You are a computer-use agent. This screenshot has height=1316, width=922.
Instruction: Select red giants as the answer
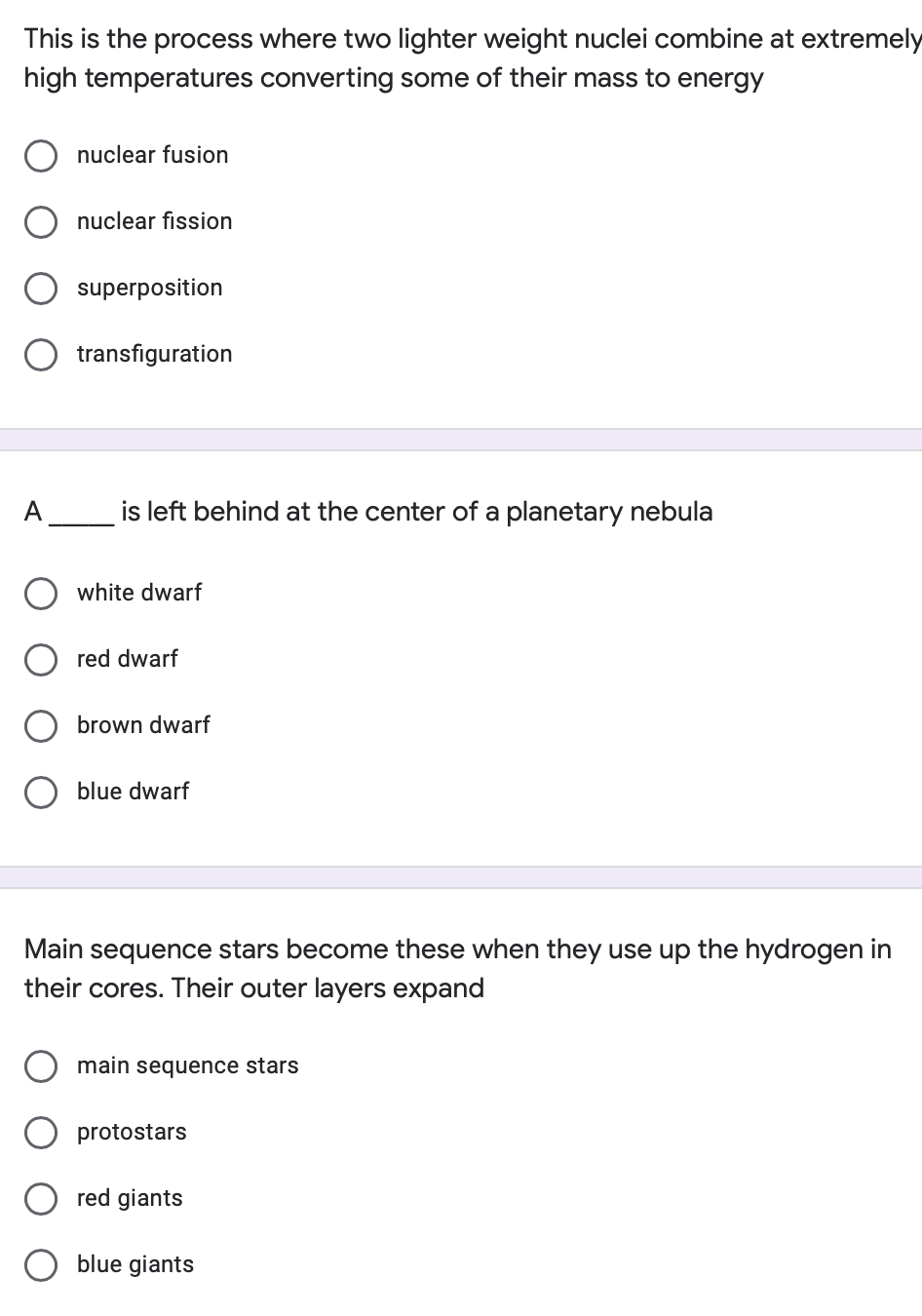coord(40,1198)
